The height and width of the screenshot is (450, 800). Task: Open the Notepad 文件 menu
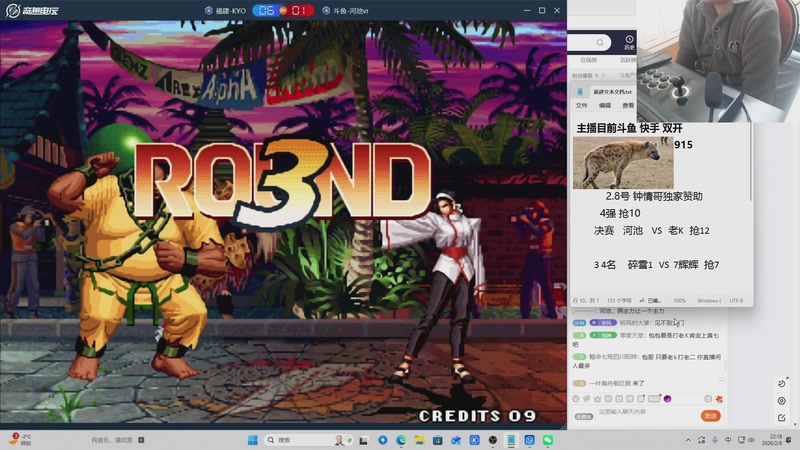[x=582, y=106]
